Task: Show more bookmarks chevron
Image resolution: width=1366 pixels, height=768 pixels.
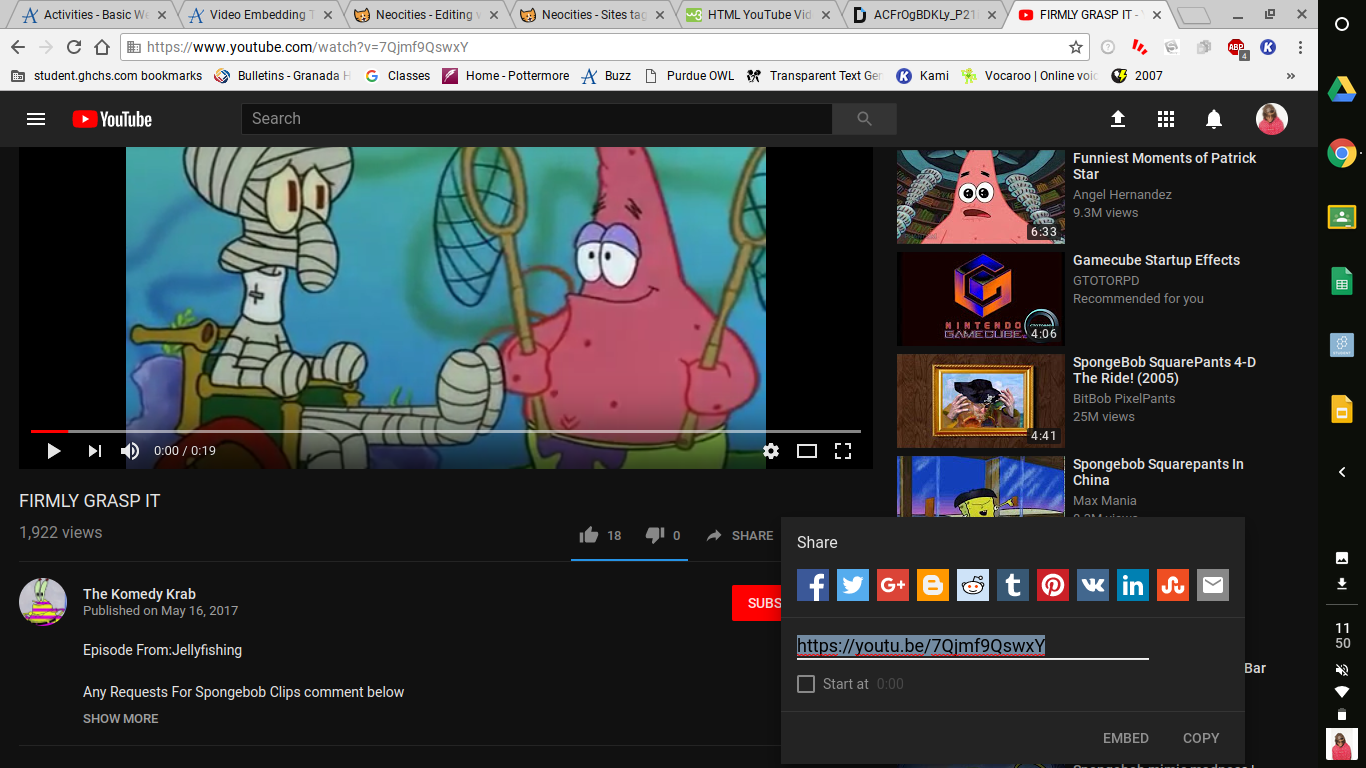Action: [1291, 76]
